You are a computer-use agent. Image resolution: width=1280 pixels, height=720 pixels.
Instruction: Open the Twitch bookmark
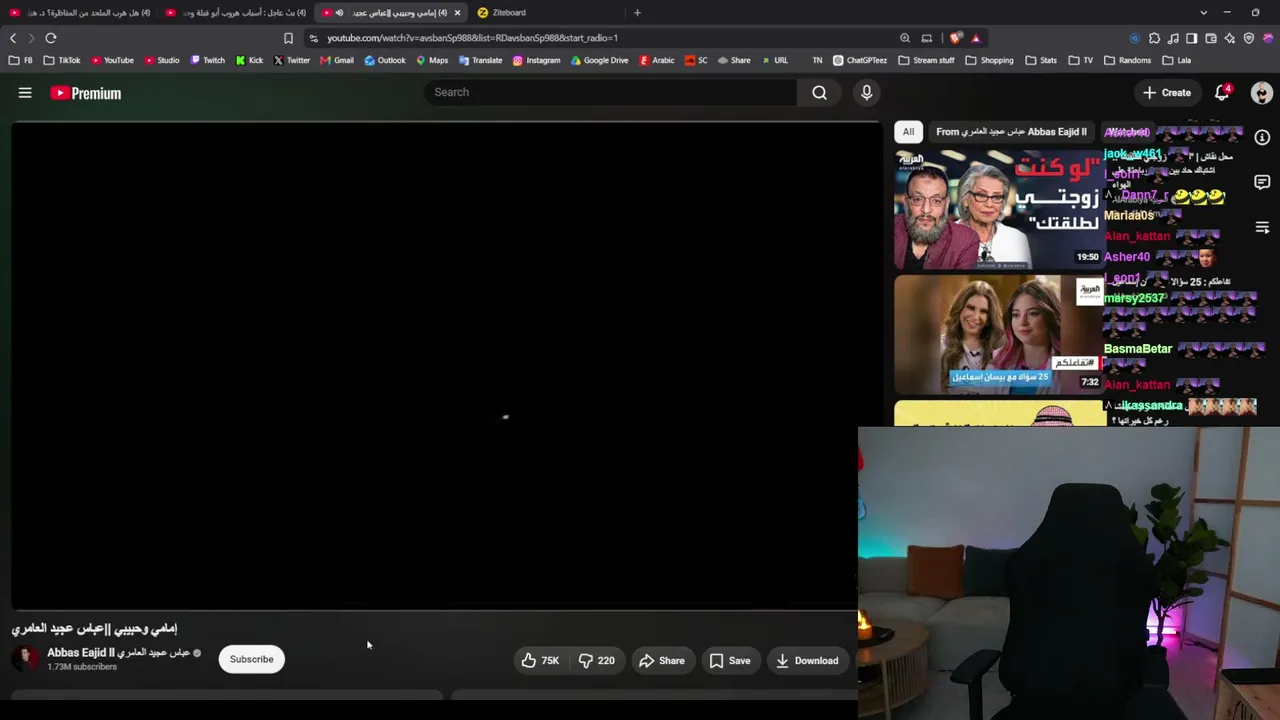click(207, 60)
